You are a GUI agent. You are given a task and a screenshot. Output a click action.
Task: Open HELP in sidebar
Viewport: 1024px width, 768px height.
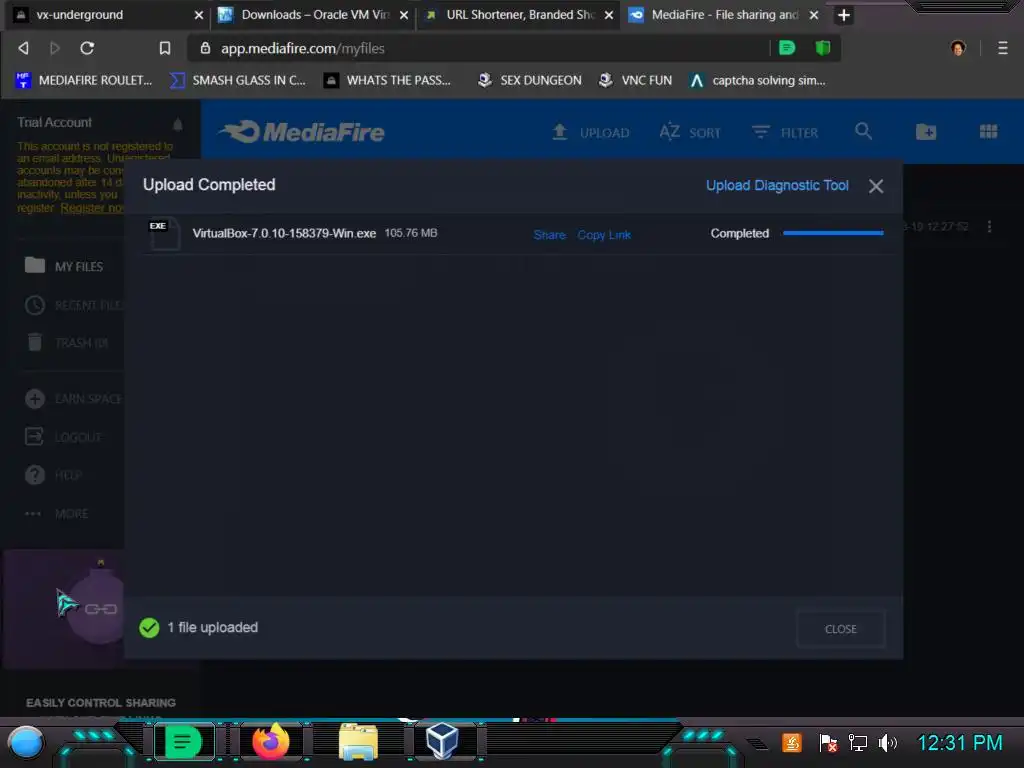click(x=54, y=475)
